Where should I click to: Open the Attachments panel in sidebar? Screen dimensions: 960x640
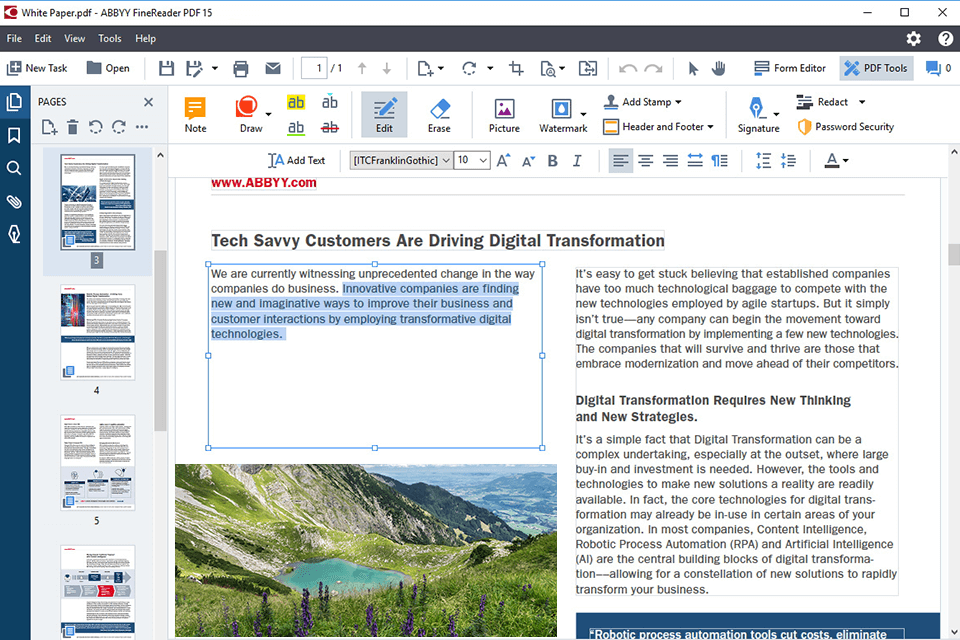click(14, 201)
